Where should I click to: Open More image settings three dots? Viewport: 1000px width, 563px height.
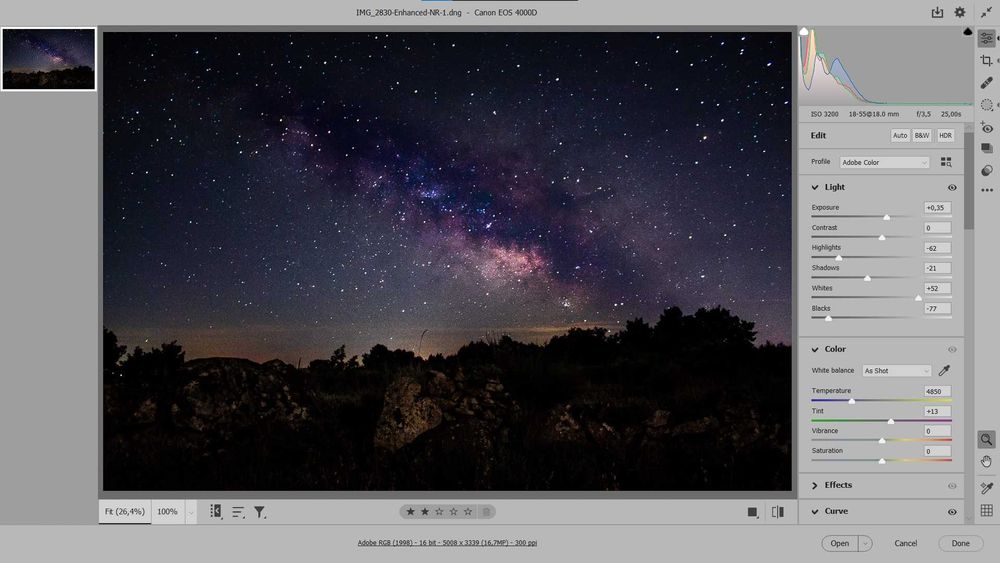point(987,190)
